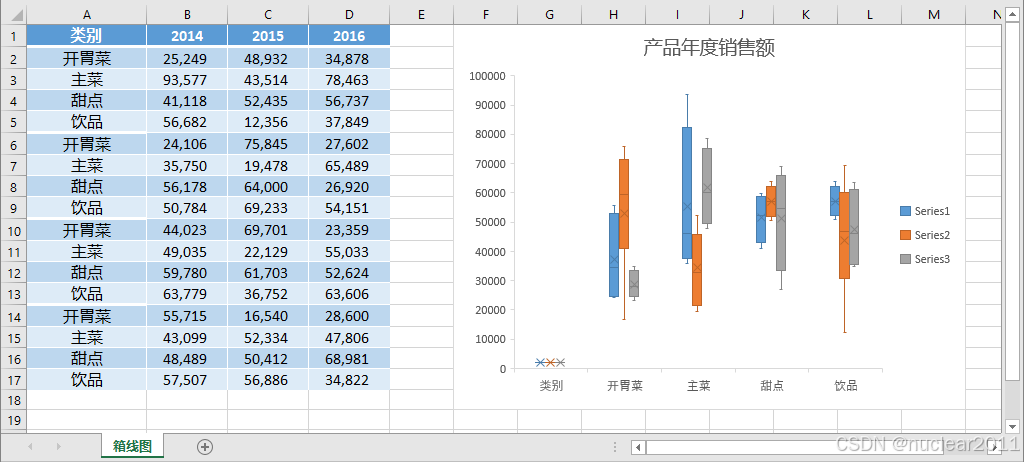Select the Series1 blue legend swatch
Viewport: 1024px width, 462px height.
(906, 211)
